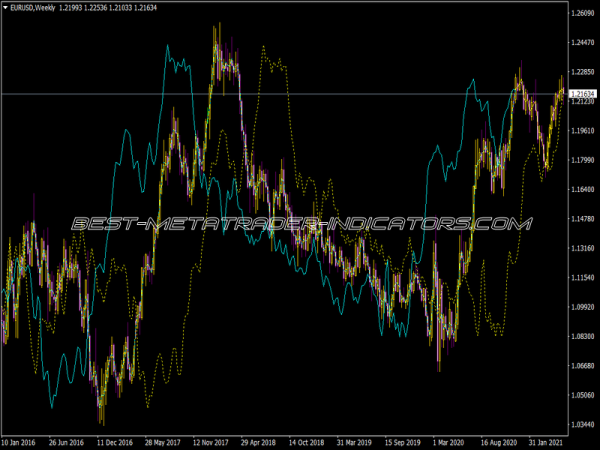Select the 1.03440 price at axis bottom
Image resolution: width=600 pixels, height=450 pixels.
(x=582, y=424)
